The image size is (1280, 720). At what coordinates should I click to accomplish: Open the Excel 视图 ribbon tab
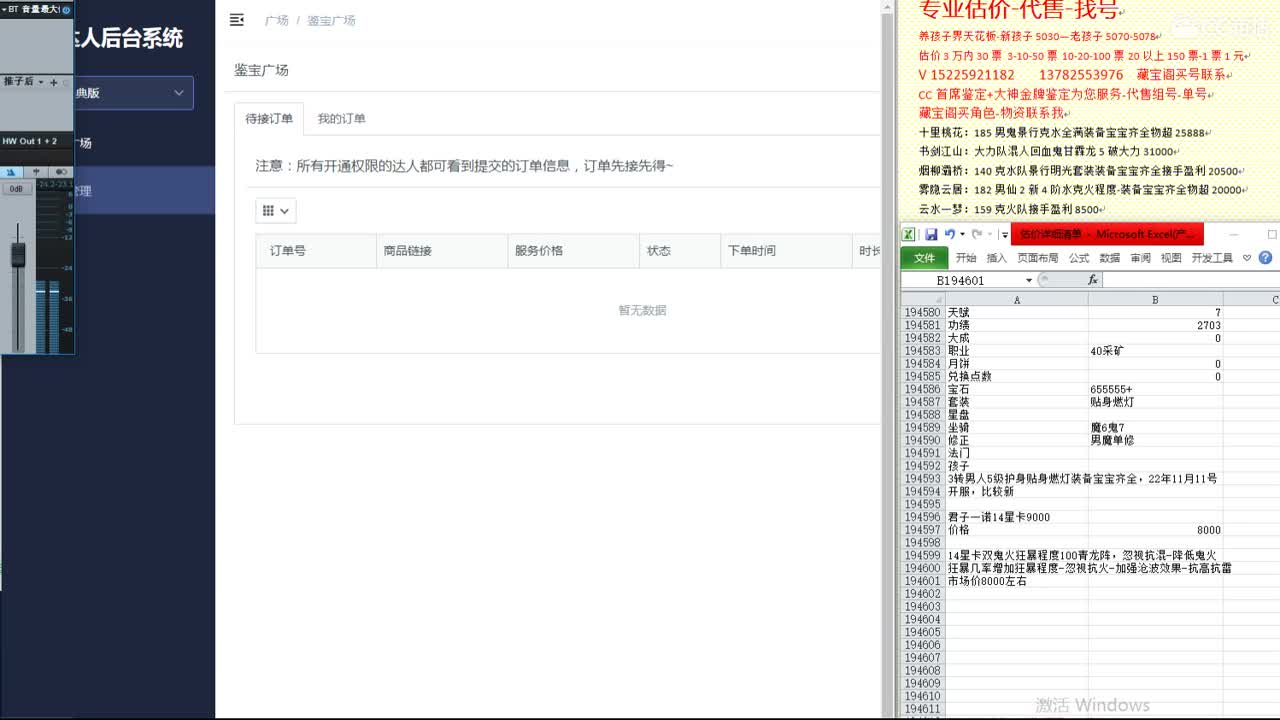(x=1171, y=258)
